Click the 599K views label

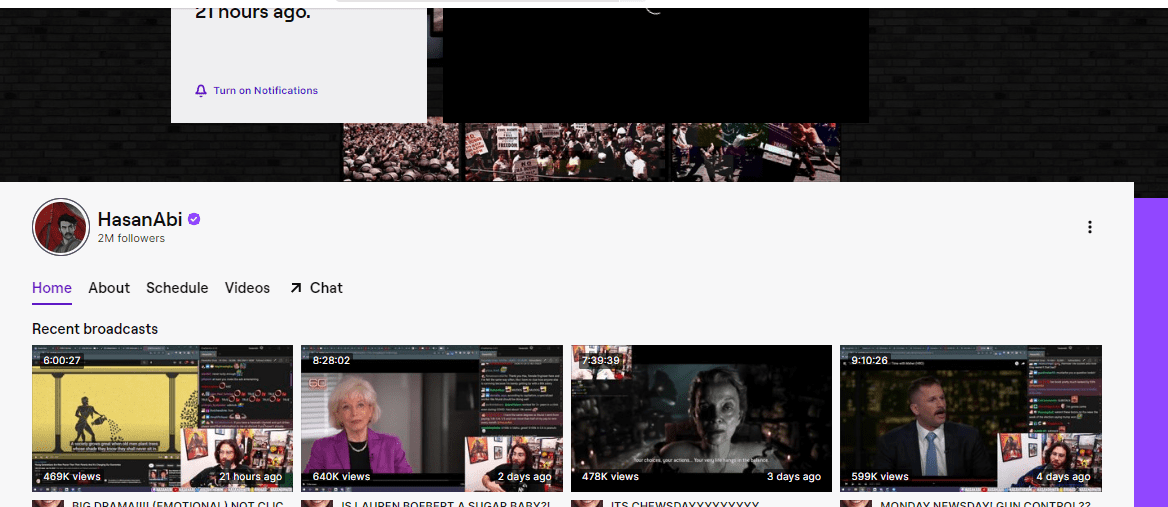pos(880,476)
